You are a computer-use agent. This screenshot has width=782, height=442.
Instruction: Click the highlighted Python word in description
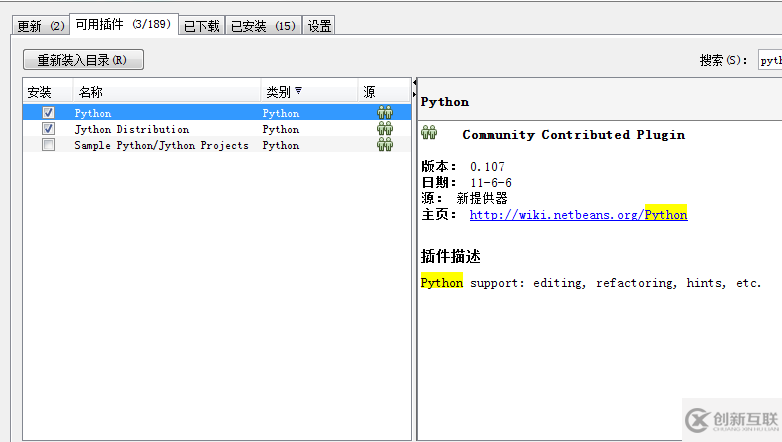442,282
